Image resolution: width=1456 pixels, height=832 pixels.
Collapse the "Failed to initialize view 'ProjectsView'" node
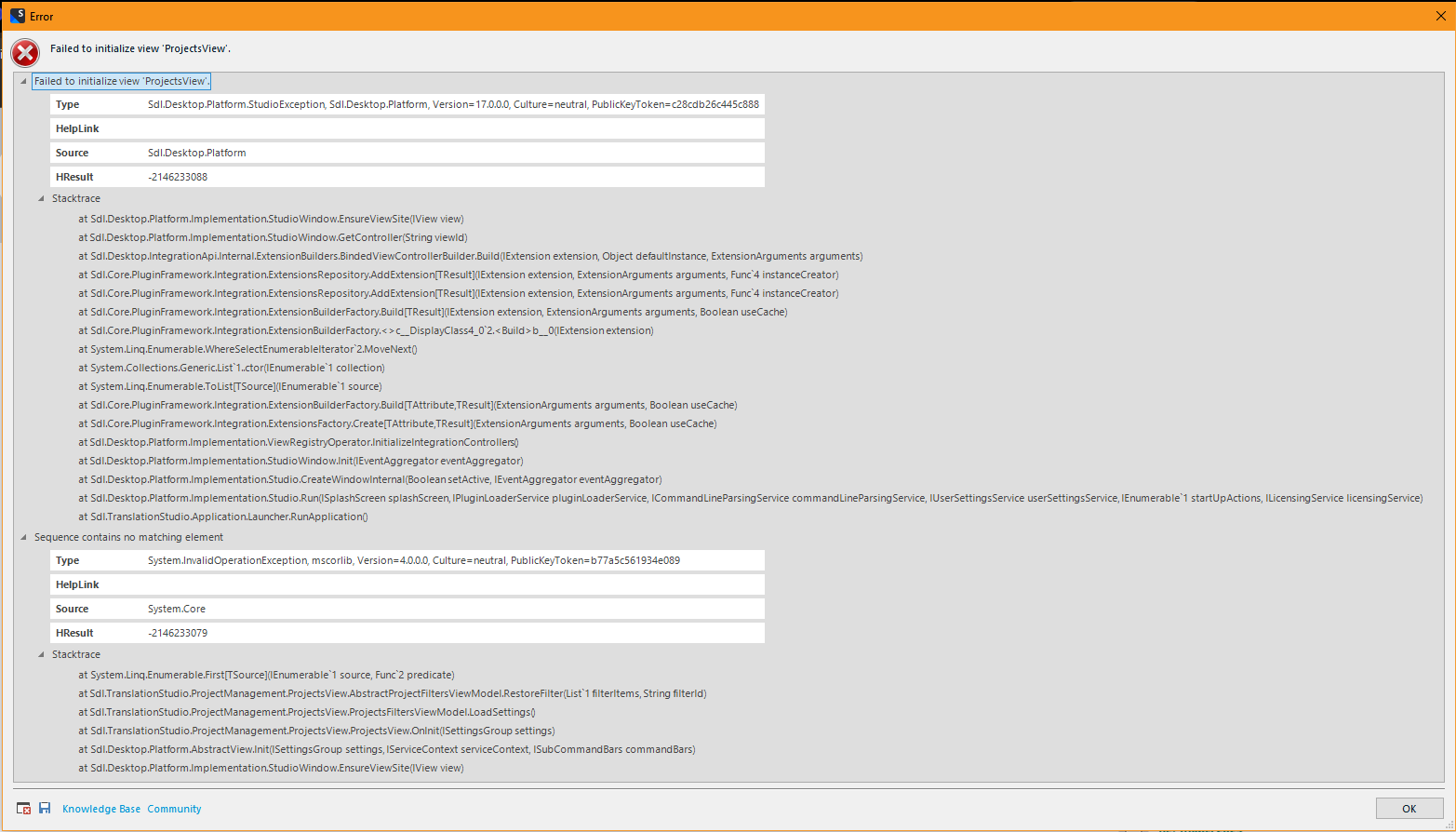pos(23,81)
